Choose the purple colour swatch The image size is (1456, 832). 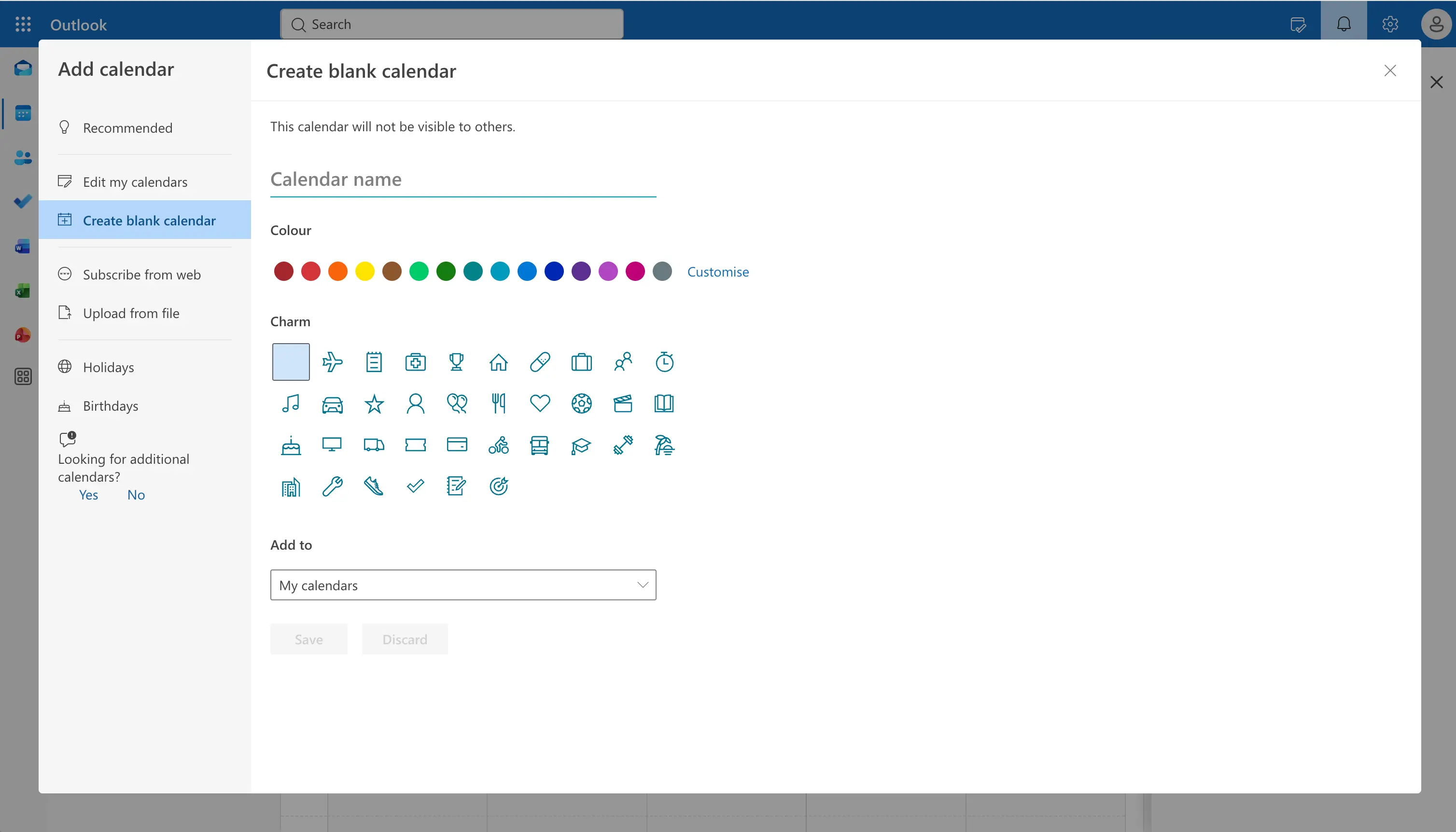pos(581,271)
